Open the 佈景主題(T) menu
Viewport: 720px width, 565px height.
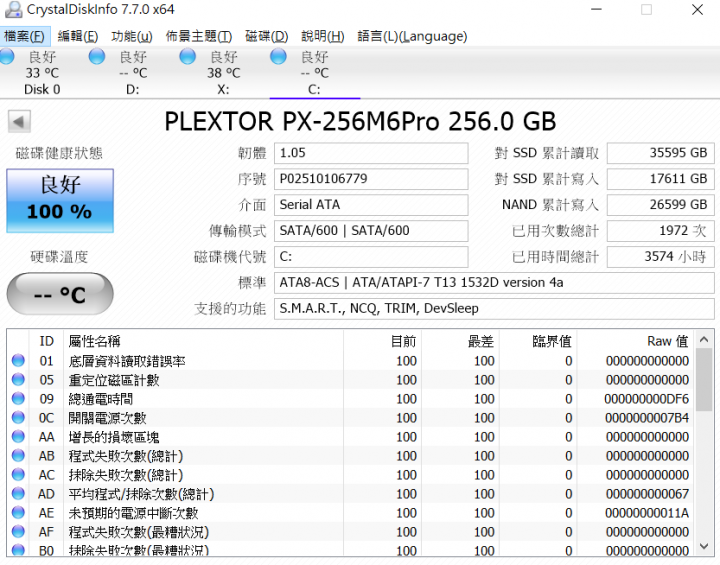199,36
